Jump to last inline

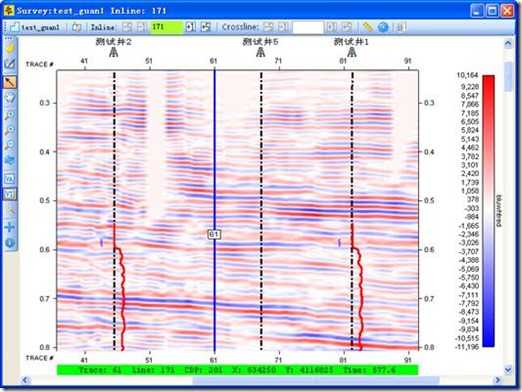point(206,27)
